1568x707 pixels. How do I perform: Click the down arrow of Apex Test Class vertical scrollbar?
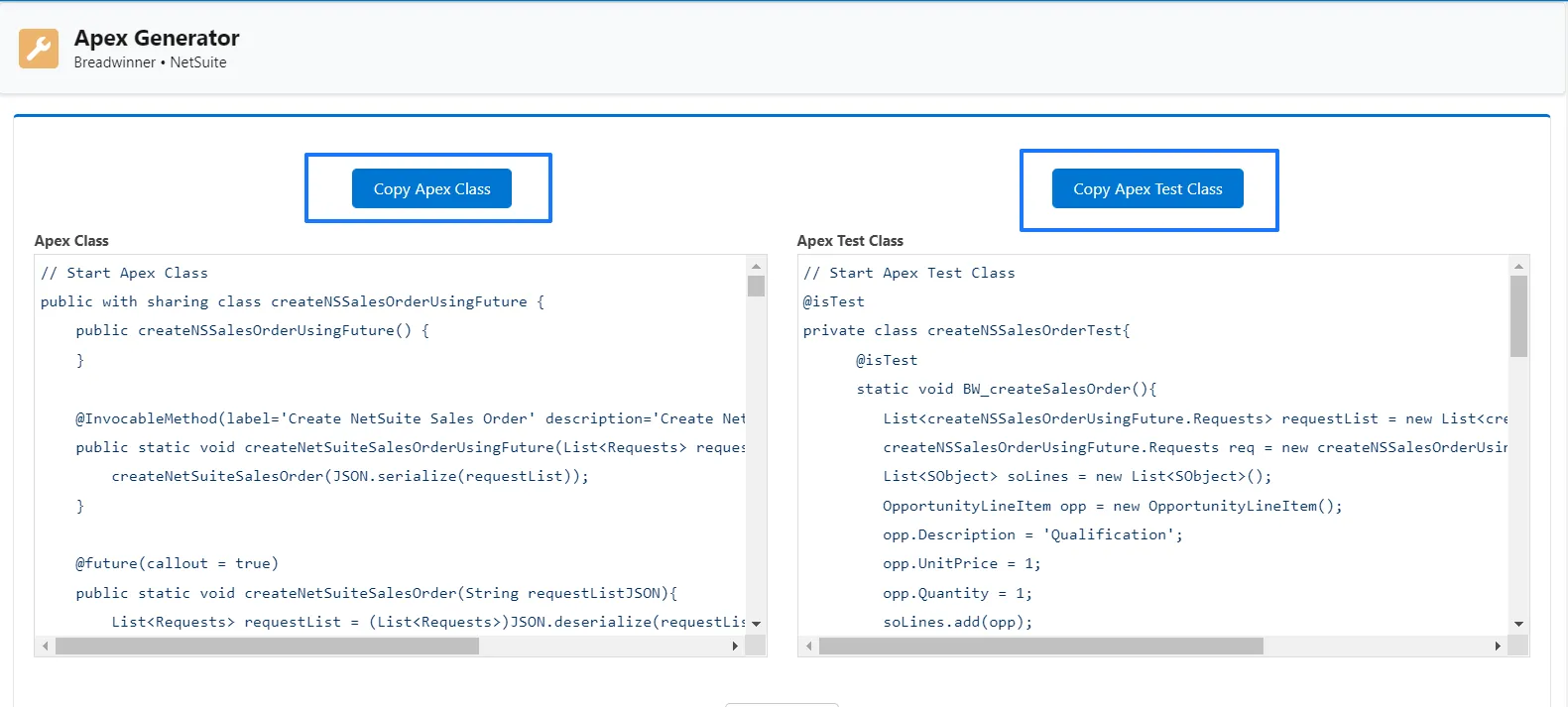pos(1518,624)
